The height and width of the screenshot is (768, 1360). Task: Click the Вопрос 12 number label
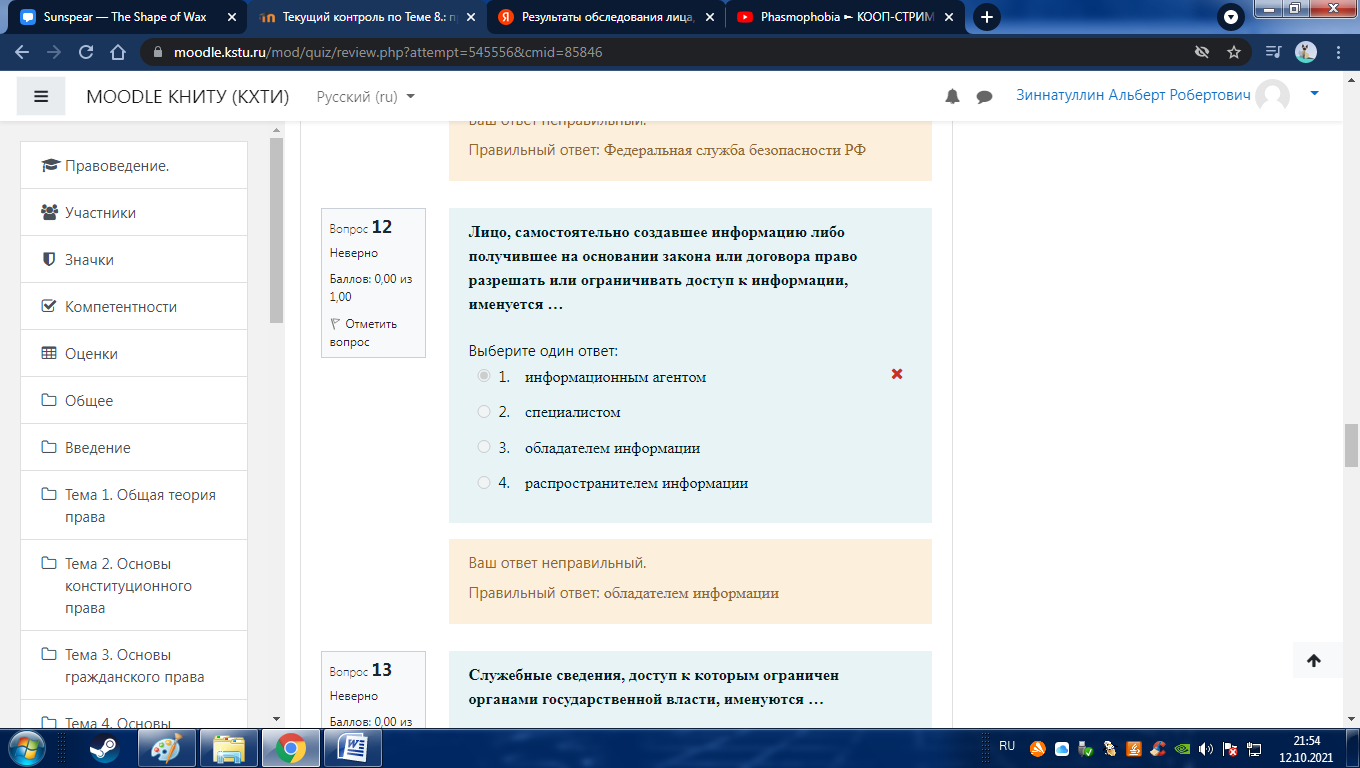361,227
